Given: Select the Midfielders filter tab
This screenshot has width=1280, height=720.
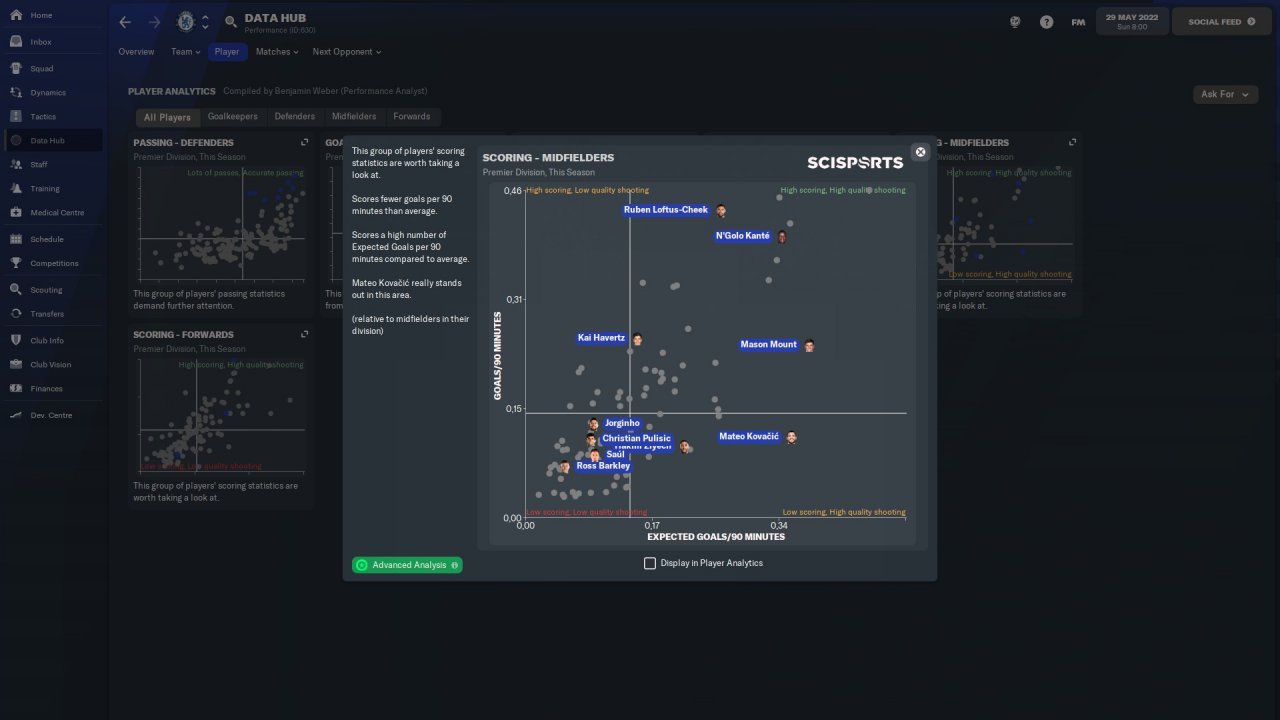Looking at the screenshot, I should point(354,117).
